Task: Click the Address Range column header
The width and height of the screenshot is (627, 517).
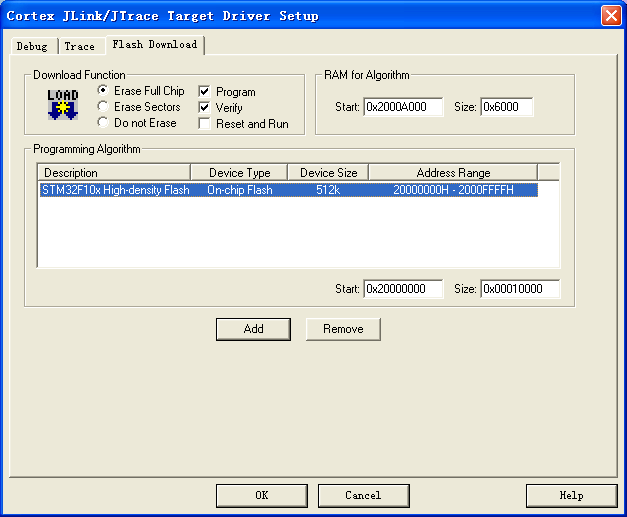Action: [x=453, y=173]
